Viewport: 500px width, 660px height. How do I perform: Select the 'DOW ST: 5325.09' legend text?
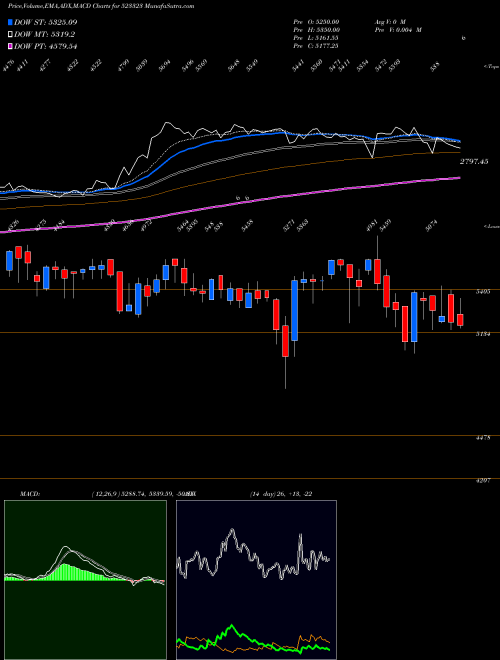[45, 22]
